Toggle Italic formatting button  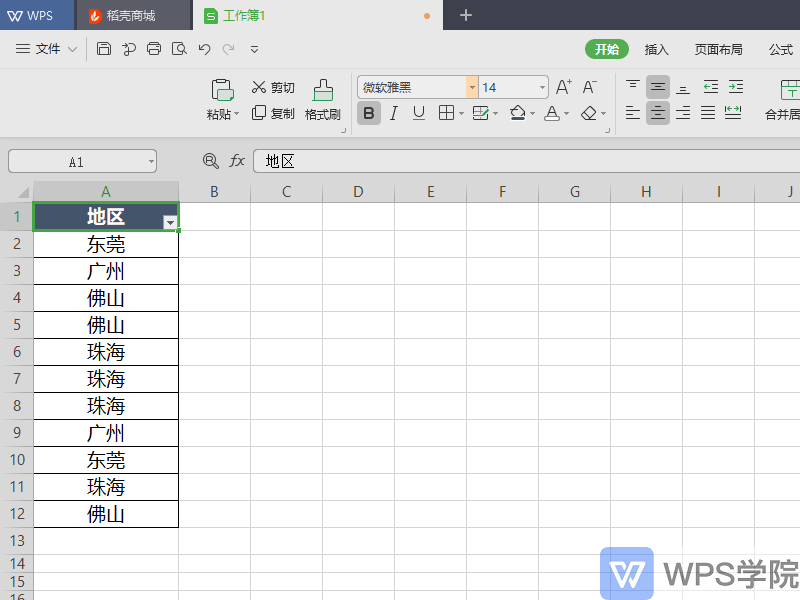pyautogui.click(x=394, y=113)
